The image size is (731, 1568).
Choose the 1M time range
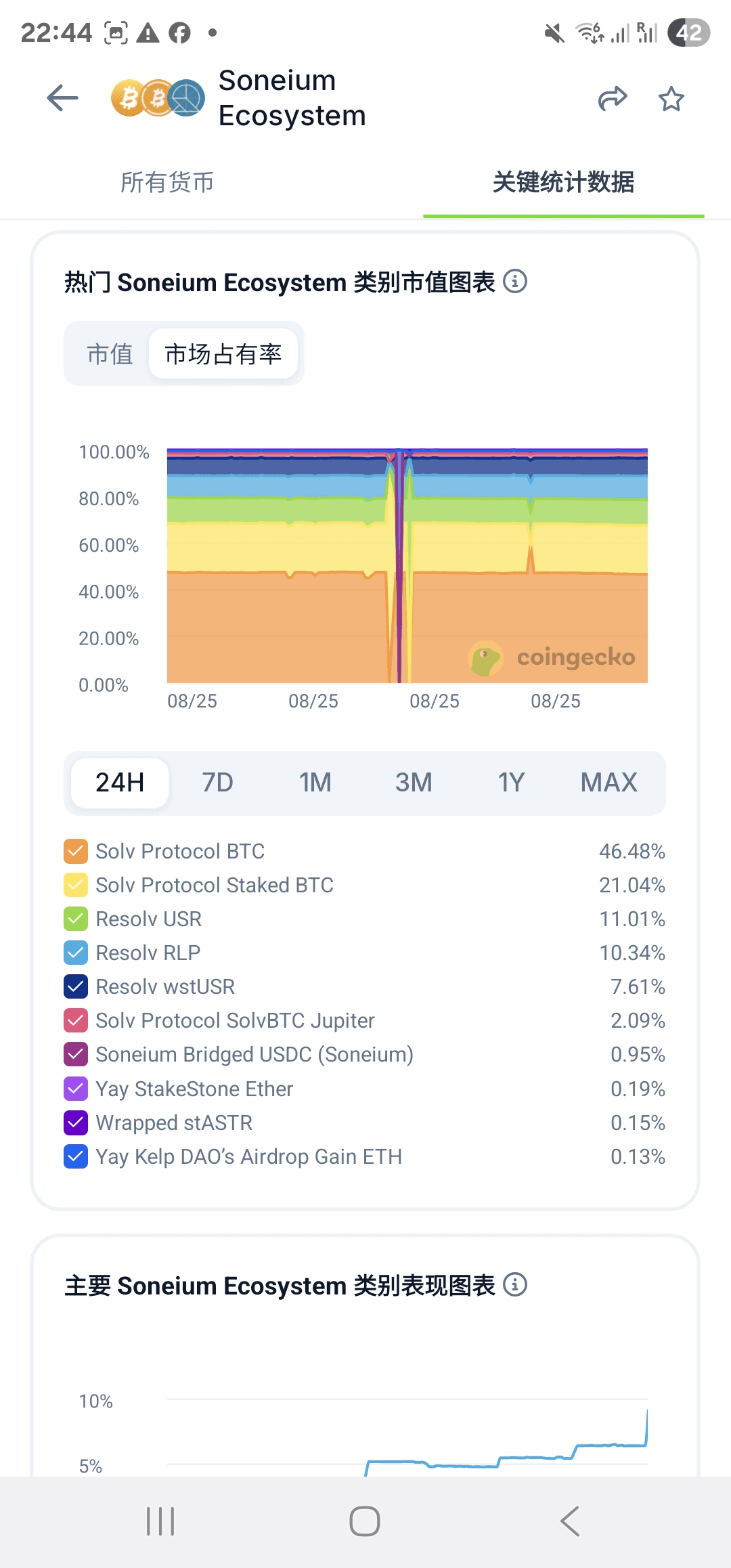(315, 783)
